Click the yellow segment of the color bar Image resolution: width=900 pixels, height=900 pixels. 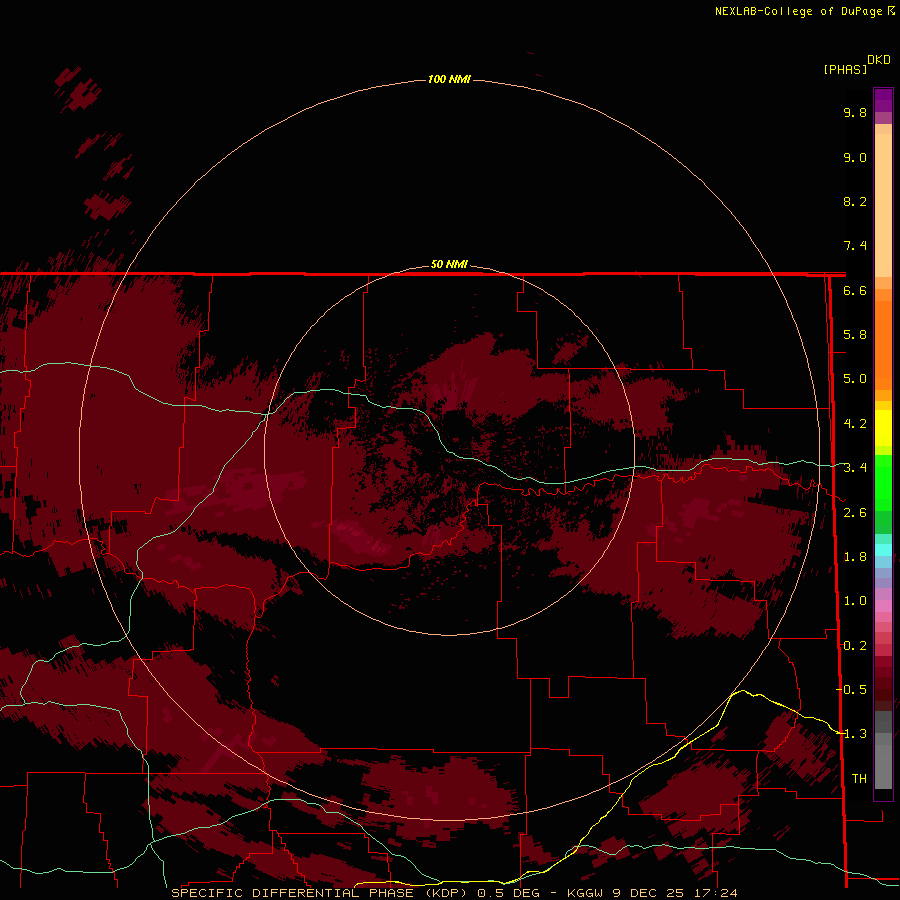883,428
